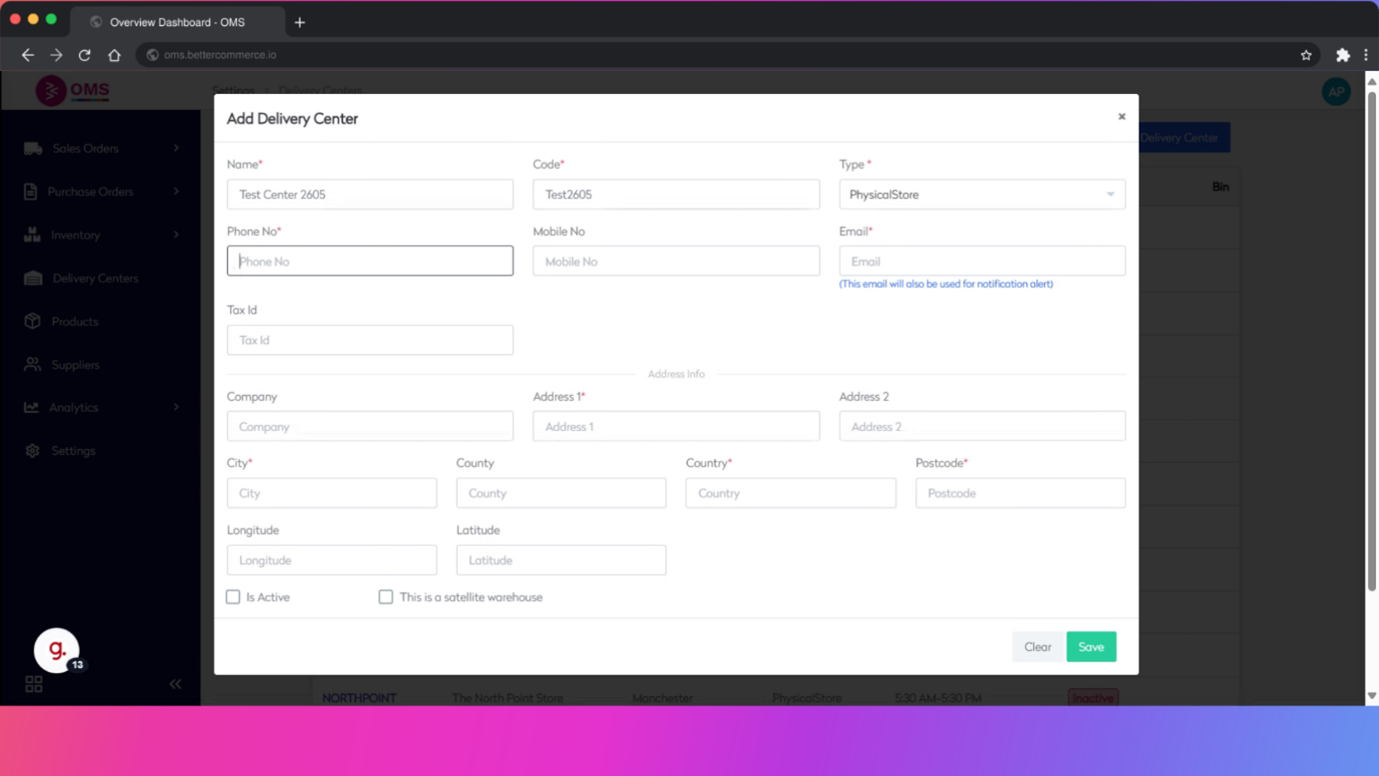Open AP user avatar menu
The width and height of the screenshot is (1379, 776).
click(1336, 92)
